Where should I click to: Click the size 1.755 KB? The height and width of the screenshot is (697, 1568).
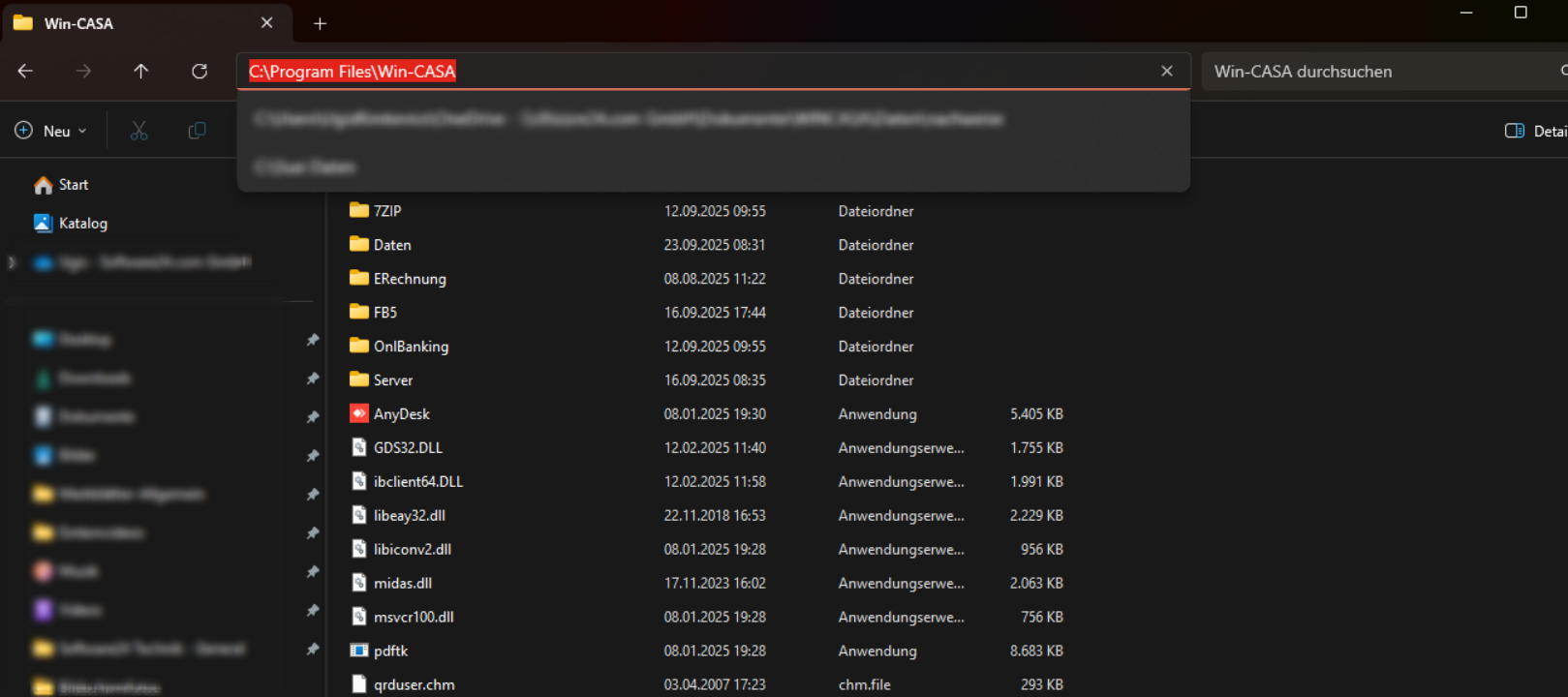click(x=1036, y=448)
